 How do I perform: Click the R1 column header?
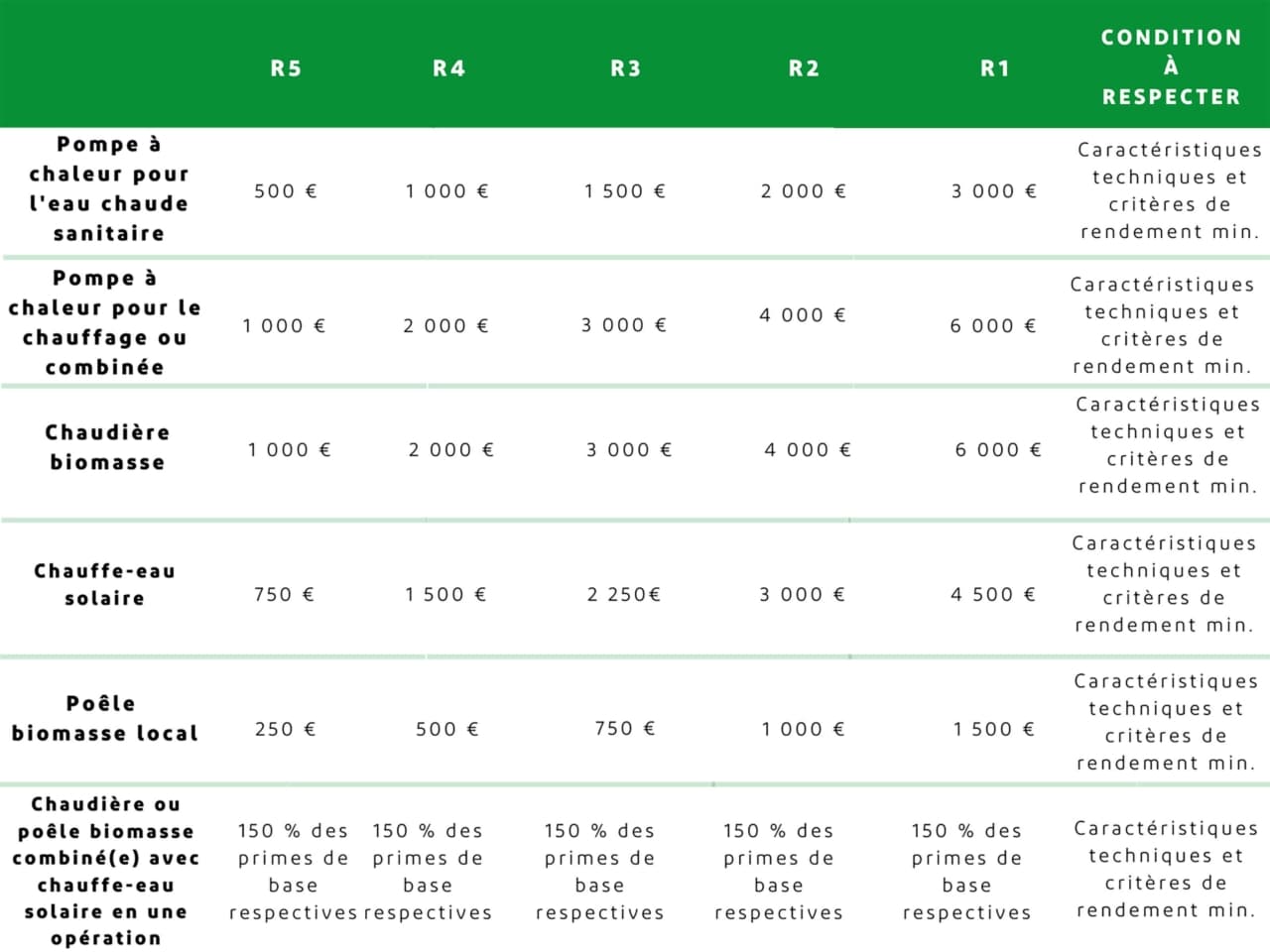[994, 68]
